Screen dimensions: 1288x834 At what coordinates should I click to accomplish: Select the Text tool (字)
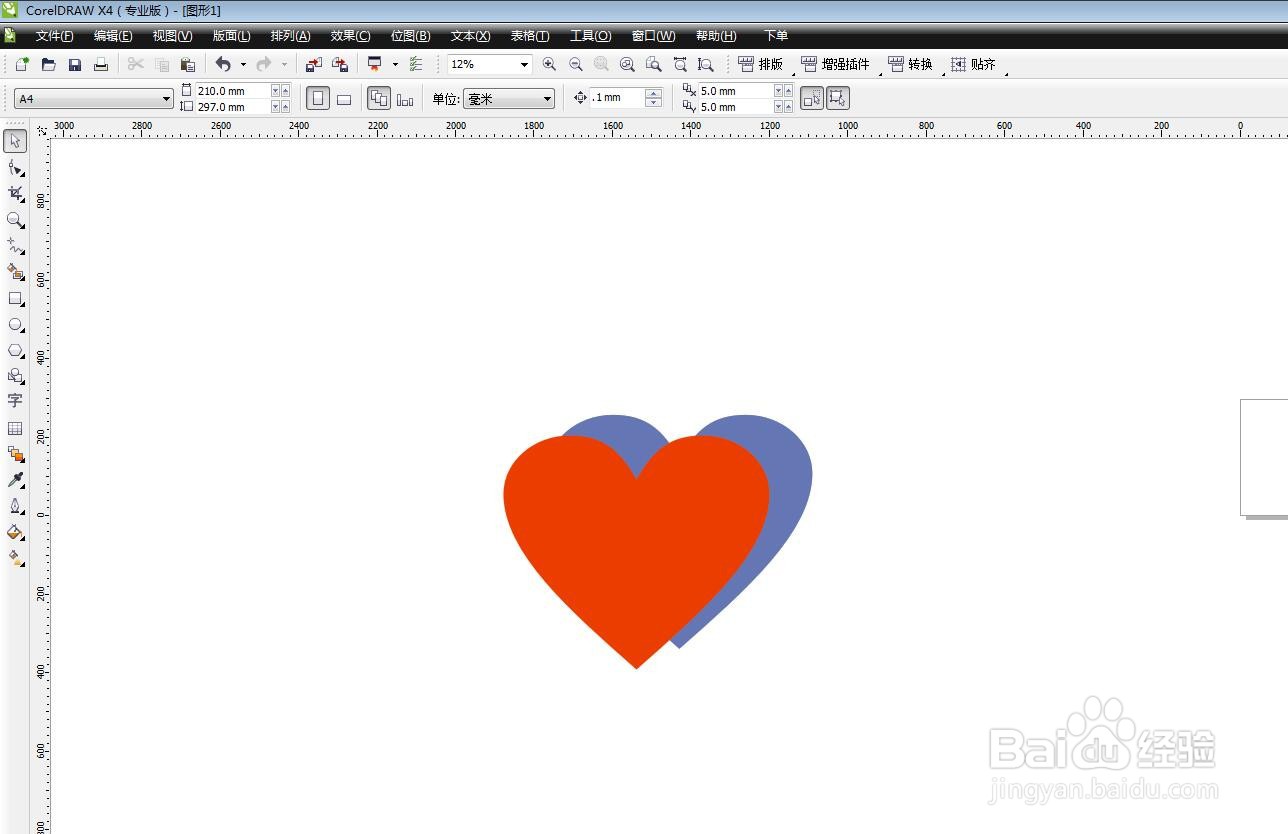click(15, 401)
